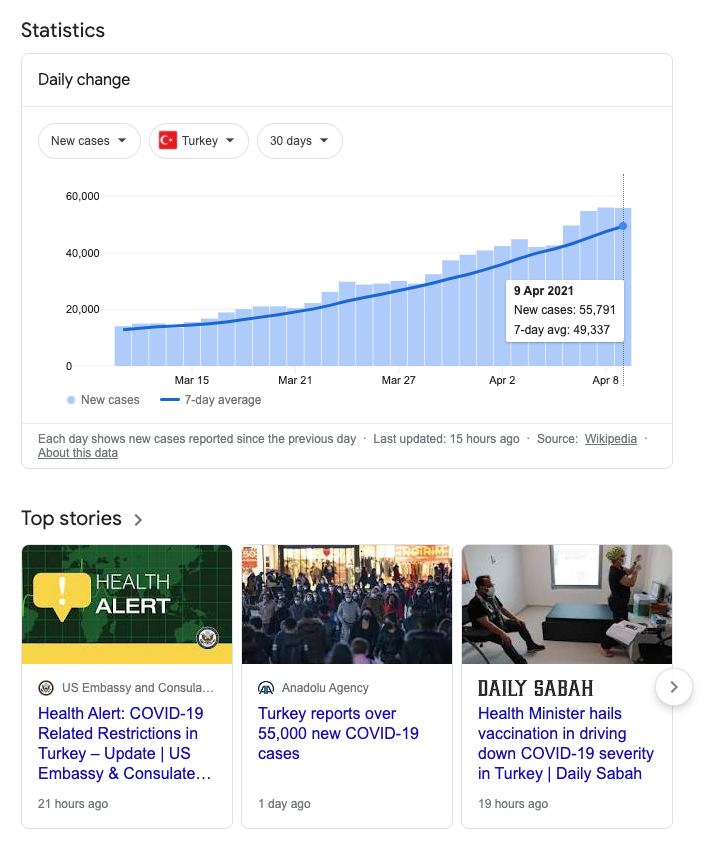Click the Statistics section heading

coord(63,30)
